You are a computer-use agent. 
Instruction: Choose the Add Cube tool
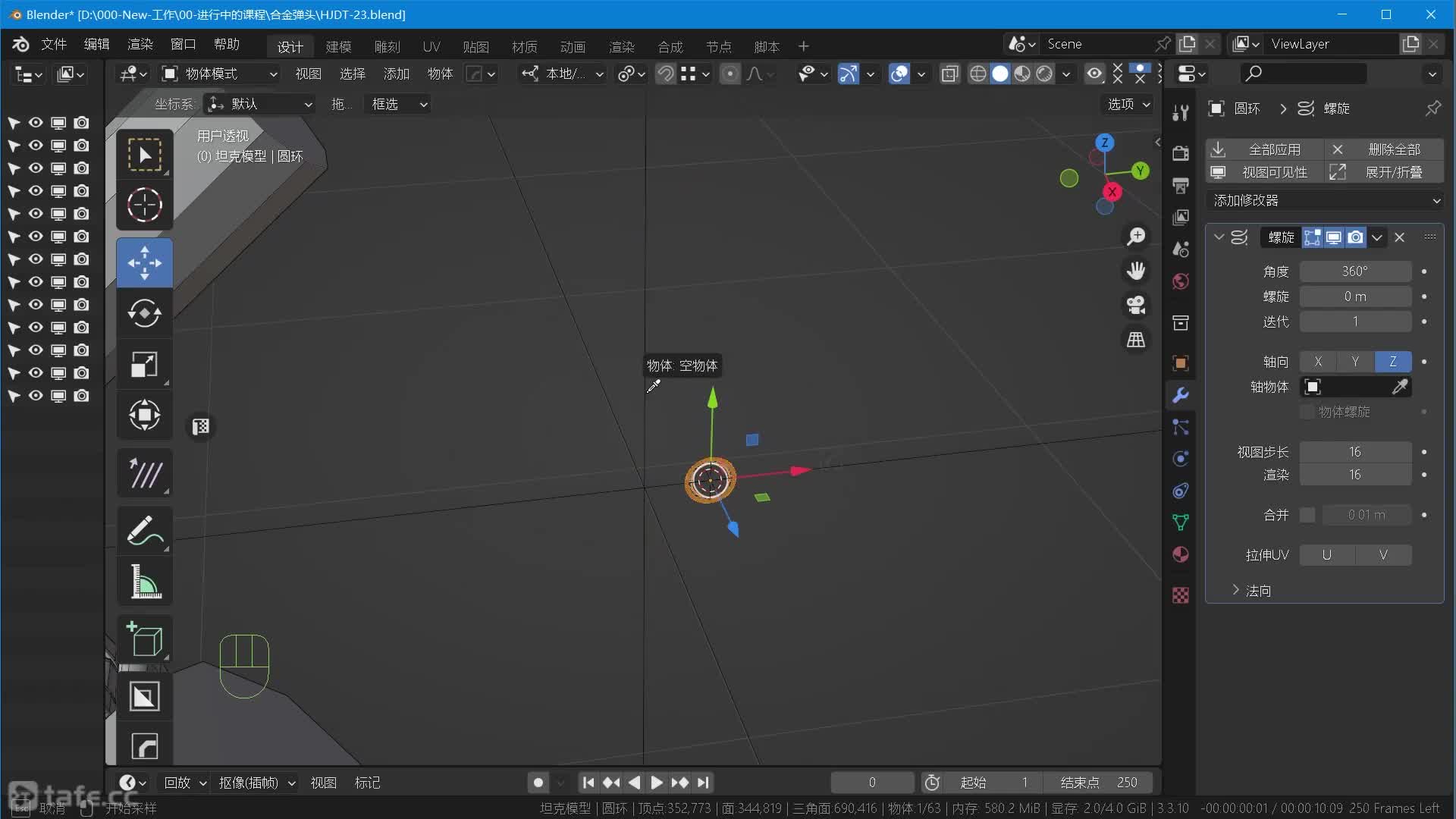[x=144, y=639]
